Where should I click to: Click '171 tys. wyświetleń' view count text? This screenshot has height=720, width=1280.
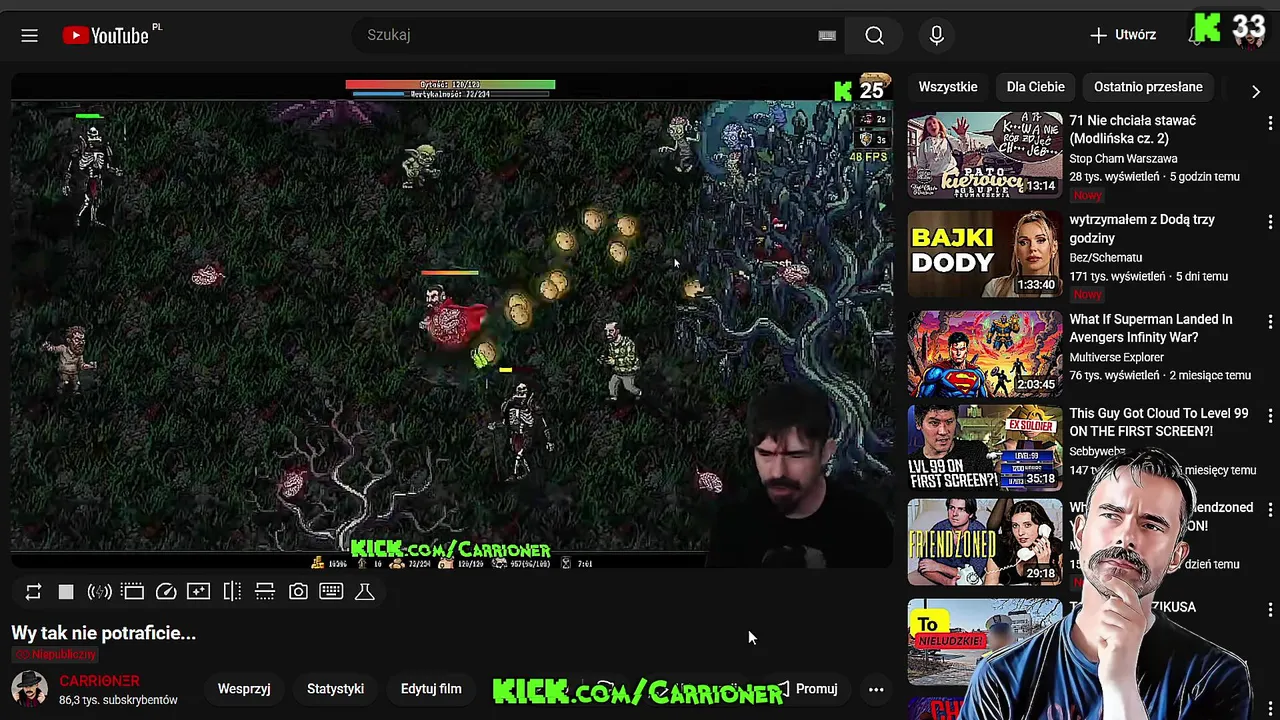tap(1117, 276)
